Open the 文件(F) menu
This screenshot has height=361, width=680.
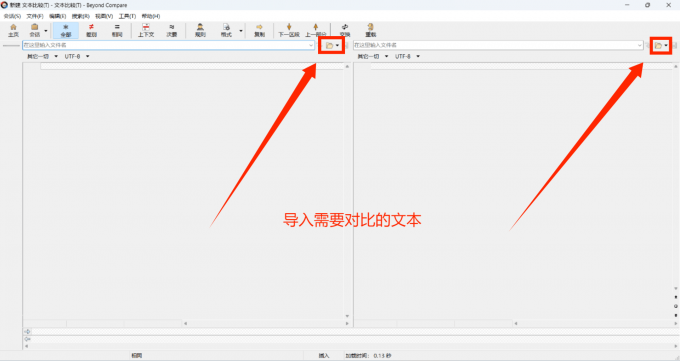[x=35, y=16]
